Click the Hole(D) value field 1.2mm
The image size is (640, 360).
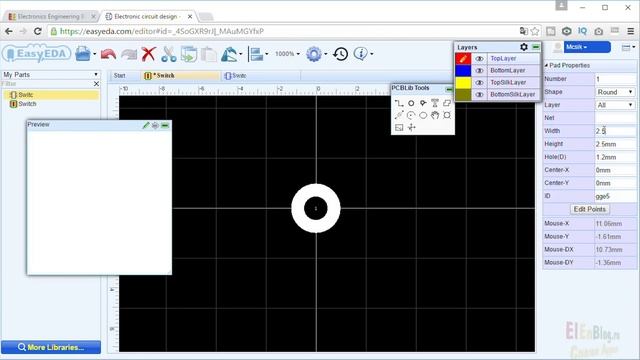pos(615,157)
